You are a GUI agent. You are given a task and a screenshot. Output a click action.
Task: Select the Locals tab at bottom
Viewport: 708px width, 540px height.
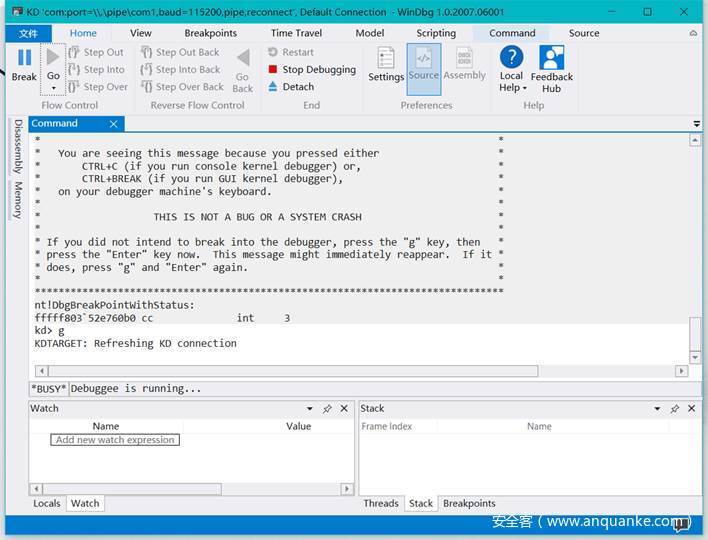click(x=47, y=503)
